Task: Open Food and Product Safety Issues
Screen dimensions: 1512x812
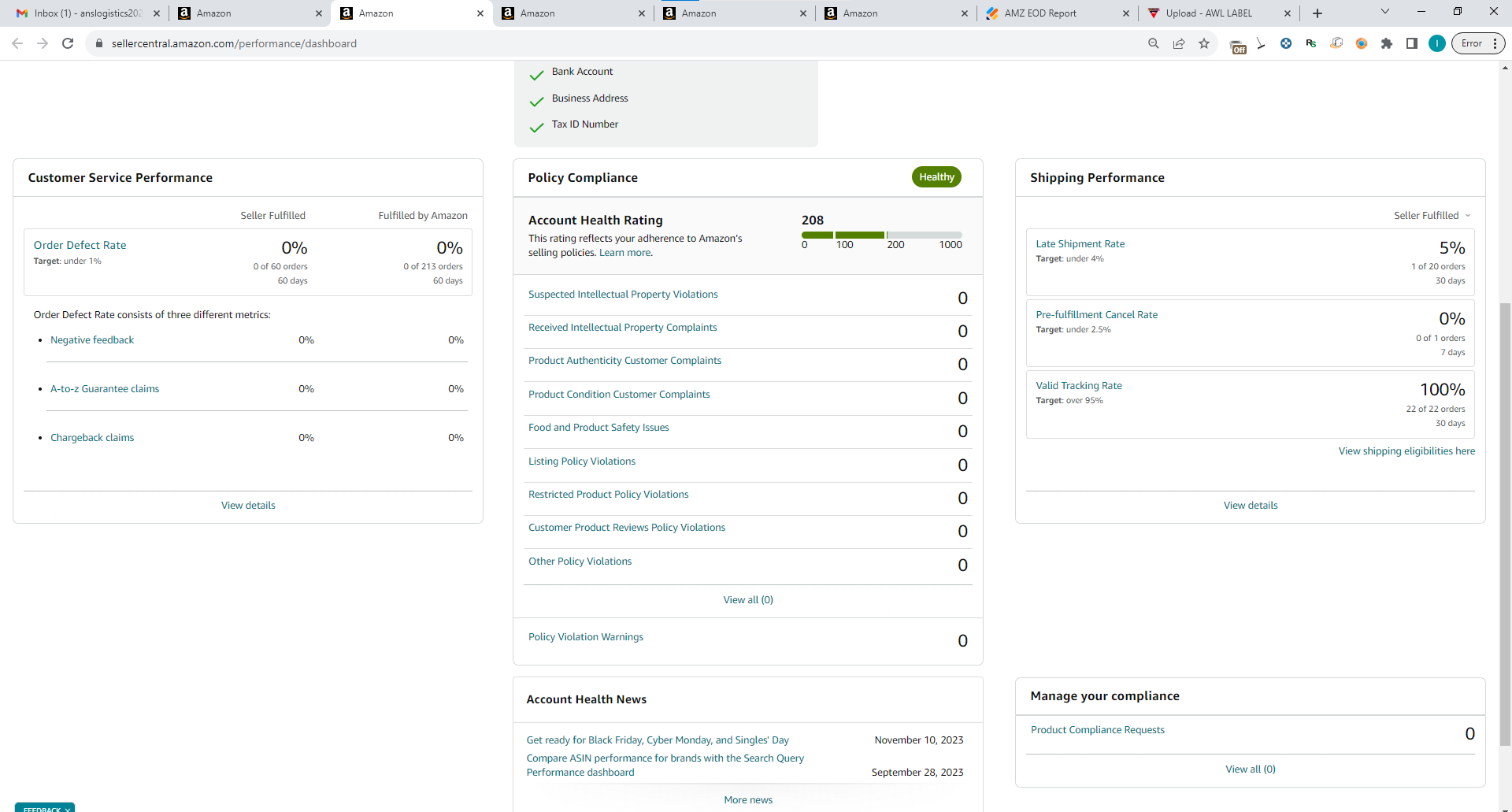Action: click(x=598, y=428)
